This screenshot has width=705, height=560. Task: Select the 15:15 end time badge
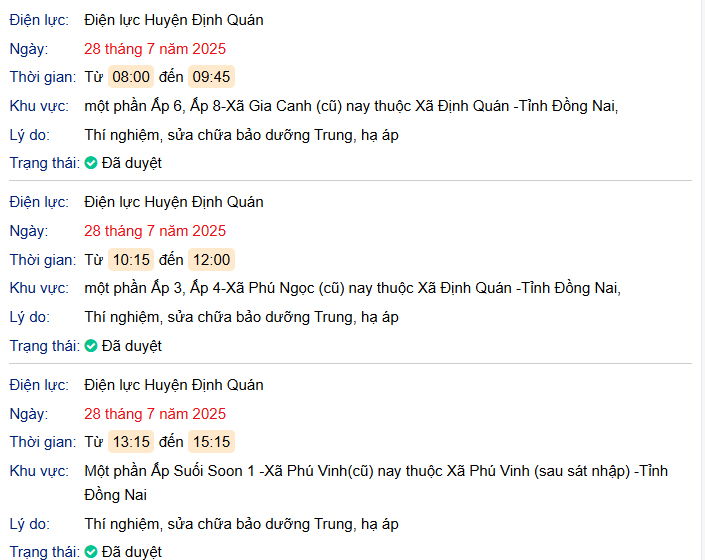(211, 442)
